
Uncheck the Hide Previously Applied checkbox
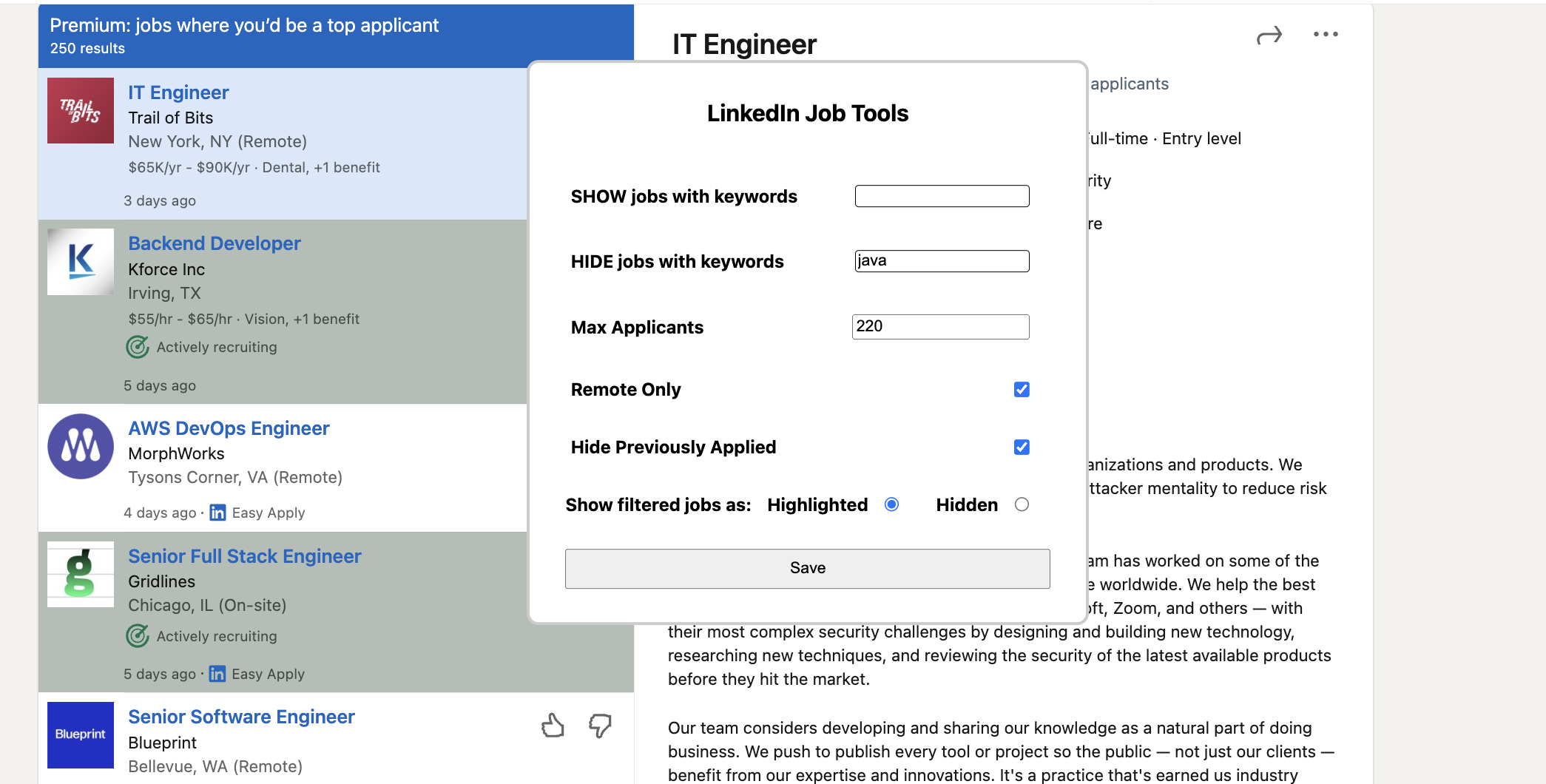[1022, 447]
